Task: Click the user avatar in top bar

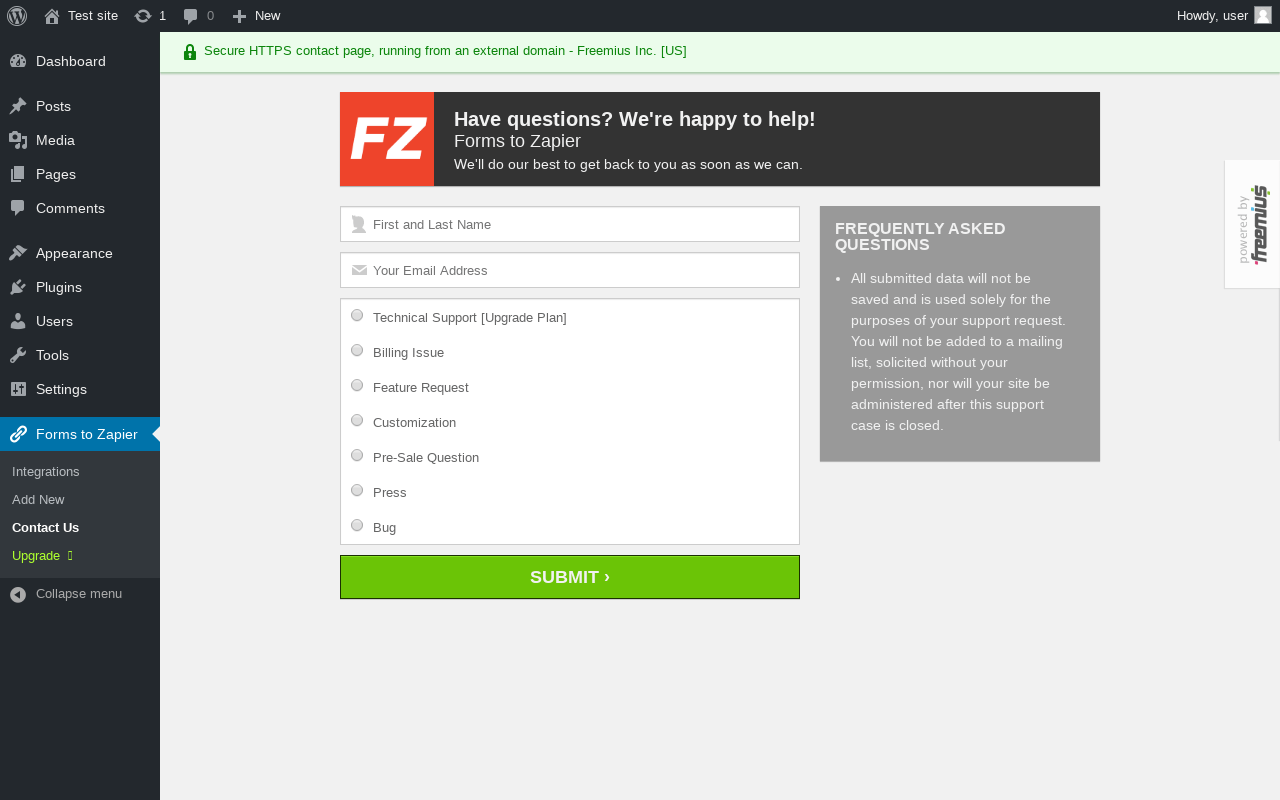Action: [1263, 15]
